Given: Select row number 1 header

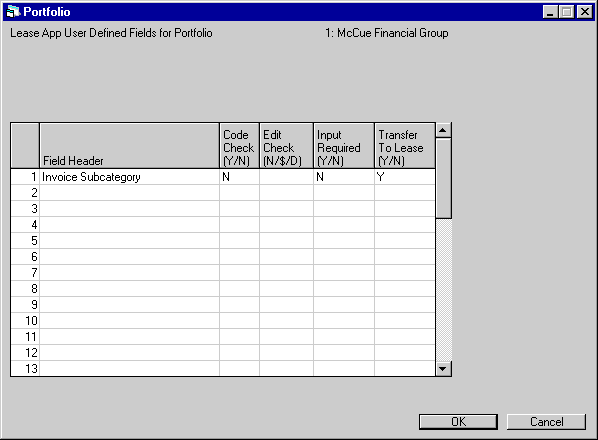Looking at the screenshot, I should click(x=25, y=177).
